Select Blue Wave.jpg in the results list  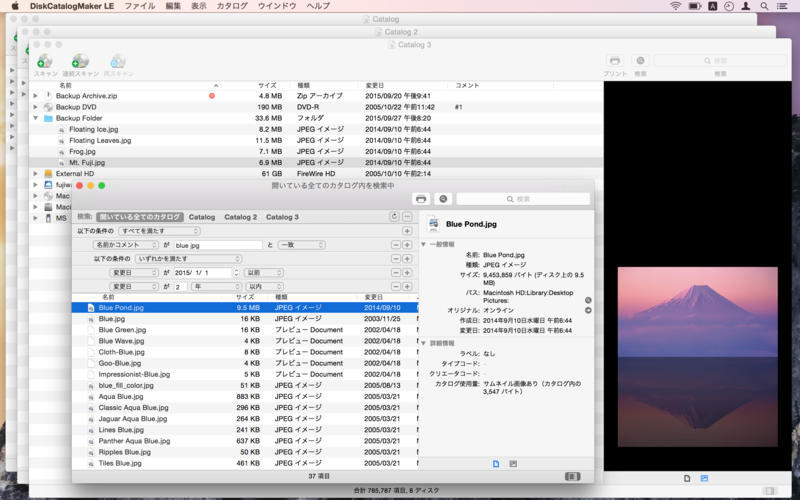tap(121, 341)
